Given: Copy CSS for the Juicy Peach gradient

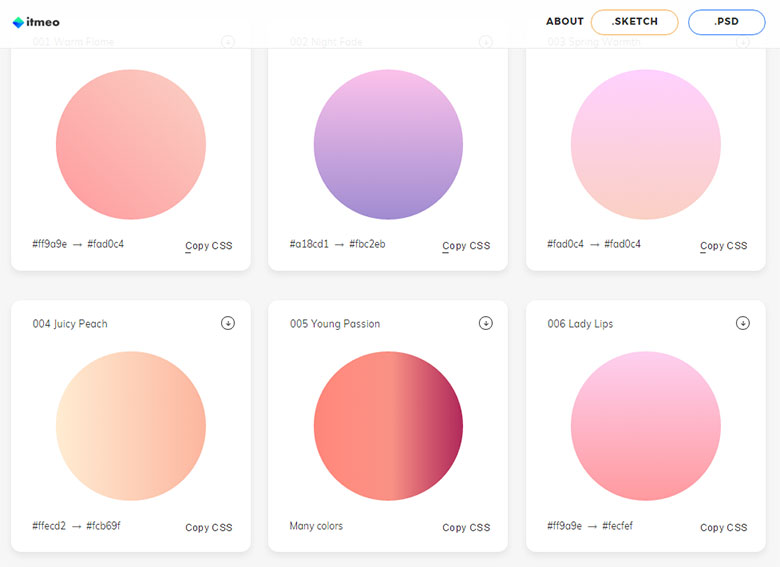Looking at the screenshot, I should (x=209, y=527).
